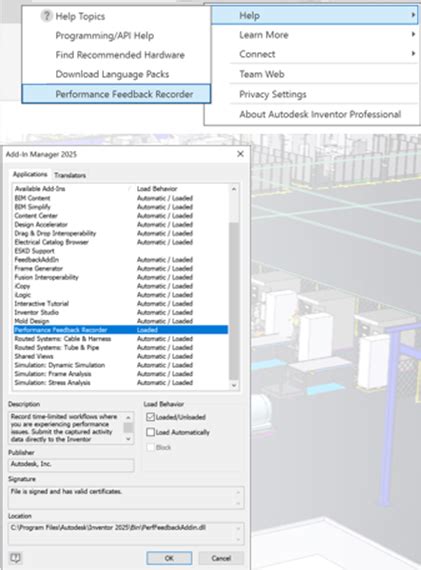Click the add-in list vertical scrollbar thumb
Screen dimensions: 421x570
(234, 300)
